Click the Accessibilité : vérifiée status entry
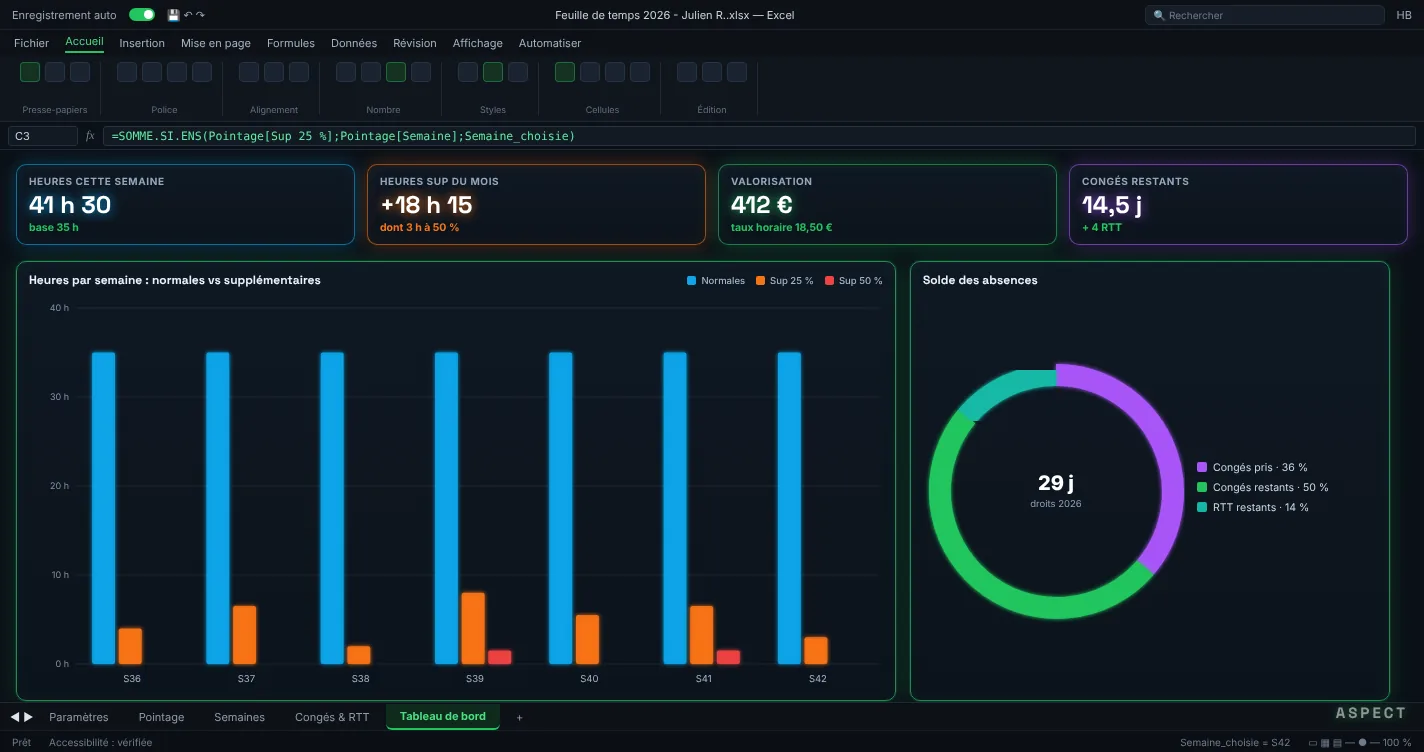Viewport: 1424px width, 752px height. click(x=101, y=743)
